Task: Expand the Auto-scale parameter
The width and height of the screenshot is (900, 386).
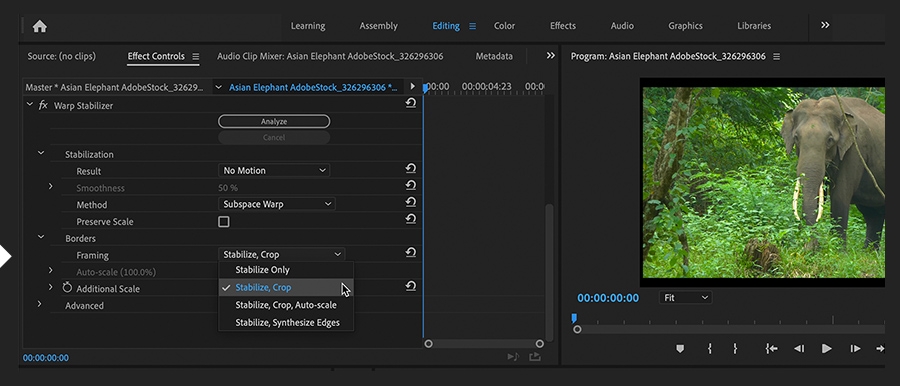Action: point(51,270)
